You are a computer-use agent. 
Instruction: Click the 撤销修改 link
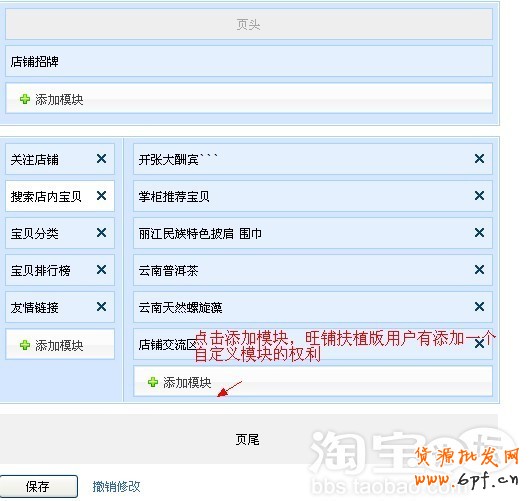pyautogui.click(x=116, y=486)
